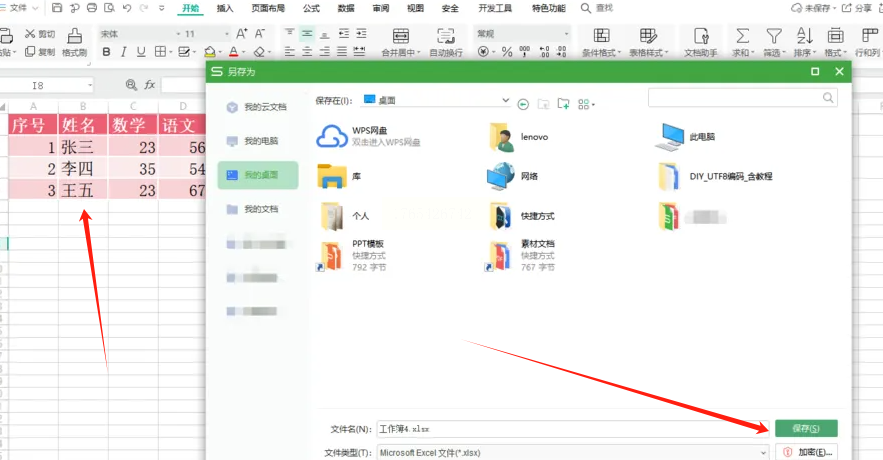Click the save icon in quick access toolbar
Viewport: 883px width, 460px height.
tap(57, 8)
